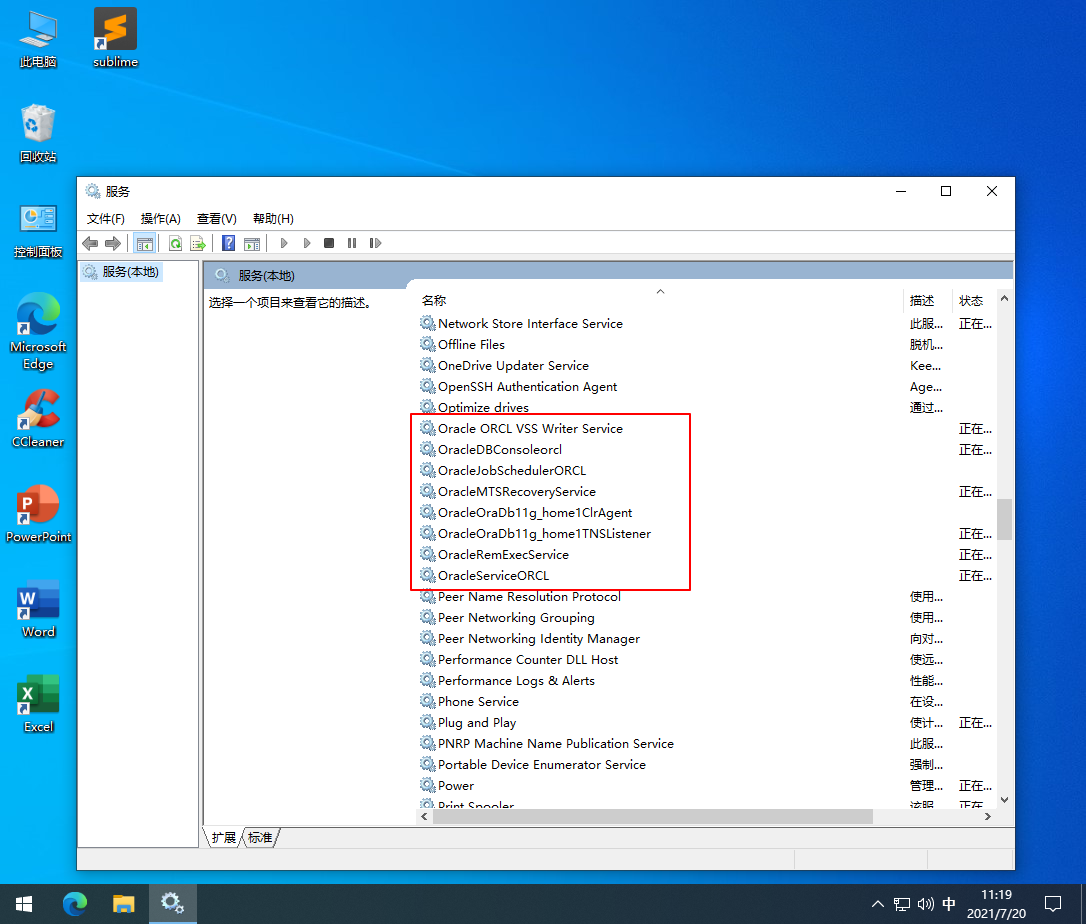Select Peer Name Resolution Protocol service

529,596
